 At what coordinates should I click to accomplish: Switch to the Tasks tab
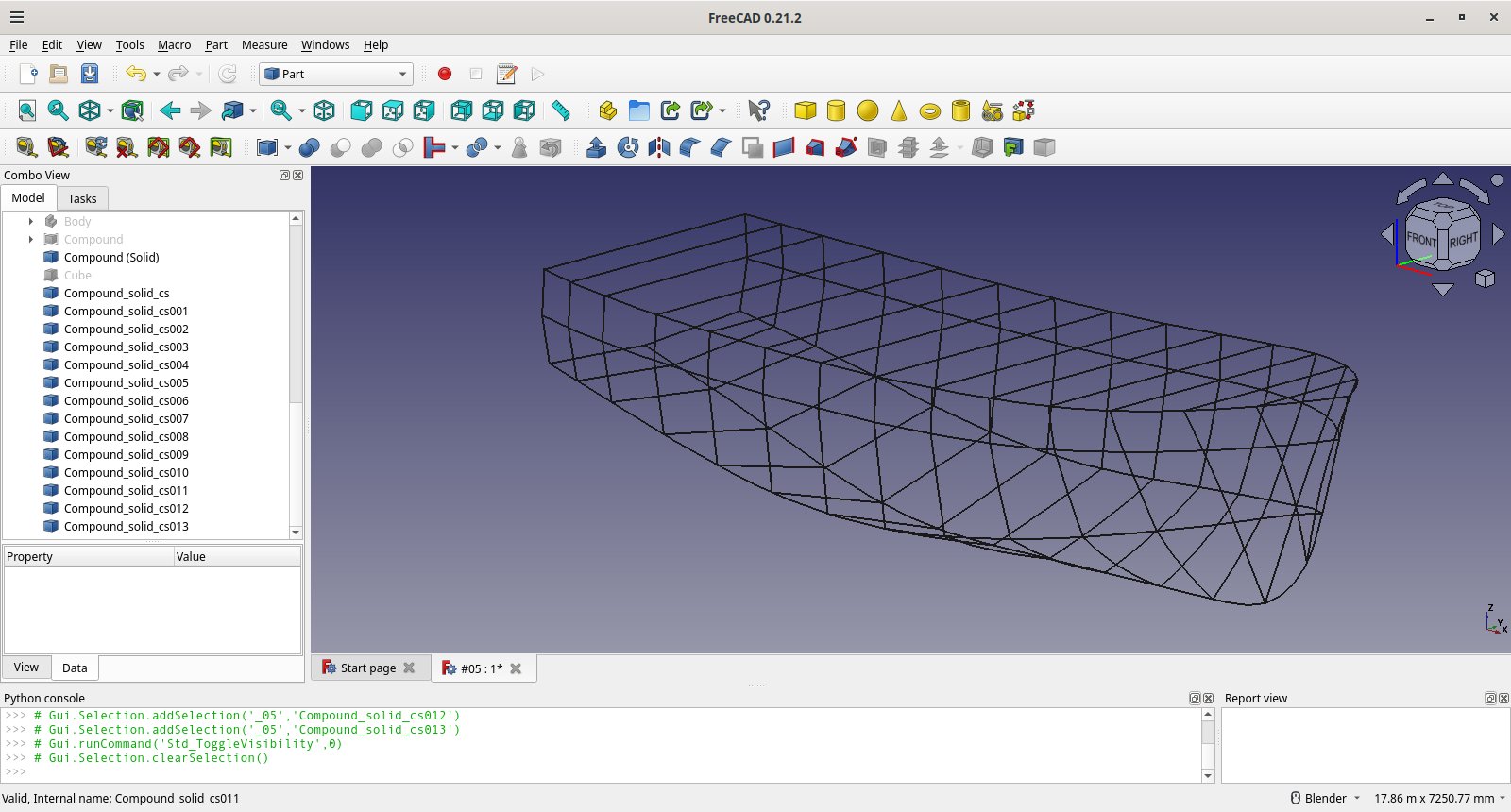[82, 198]
